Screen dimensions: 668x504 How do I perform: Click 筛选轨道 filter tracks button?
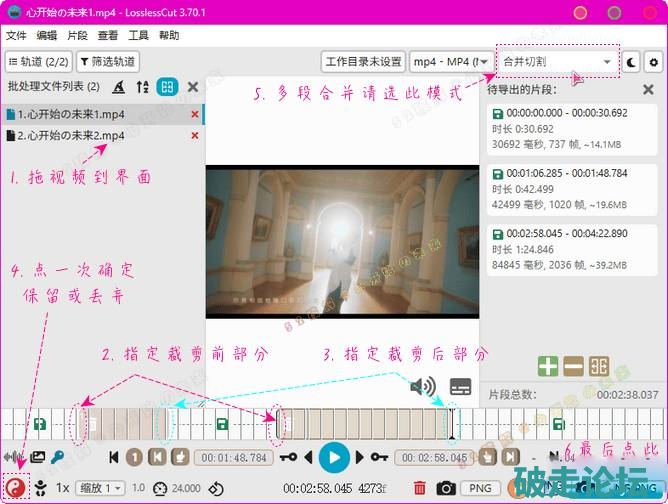108,62
